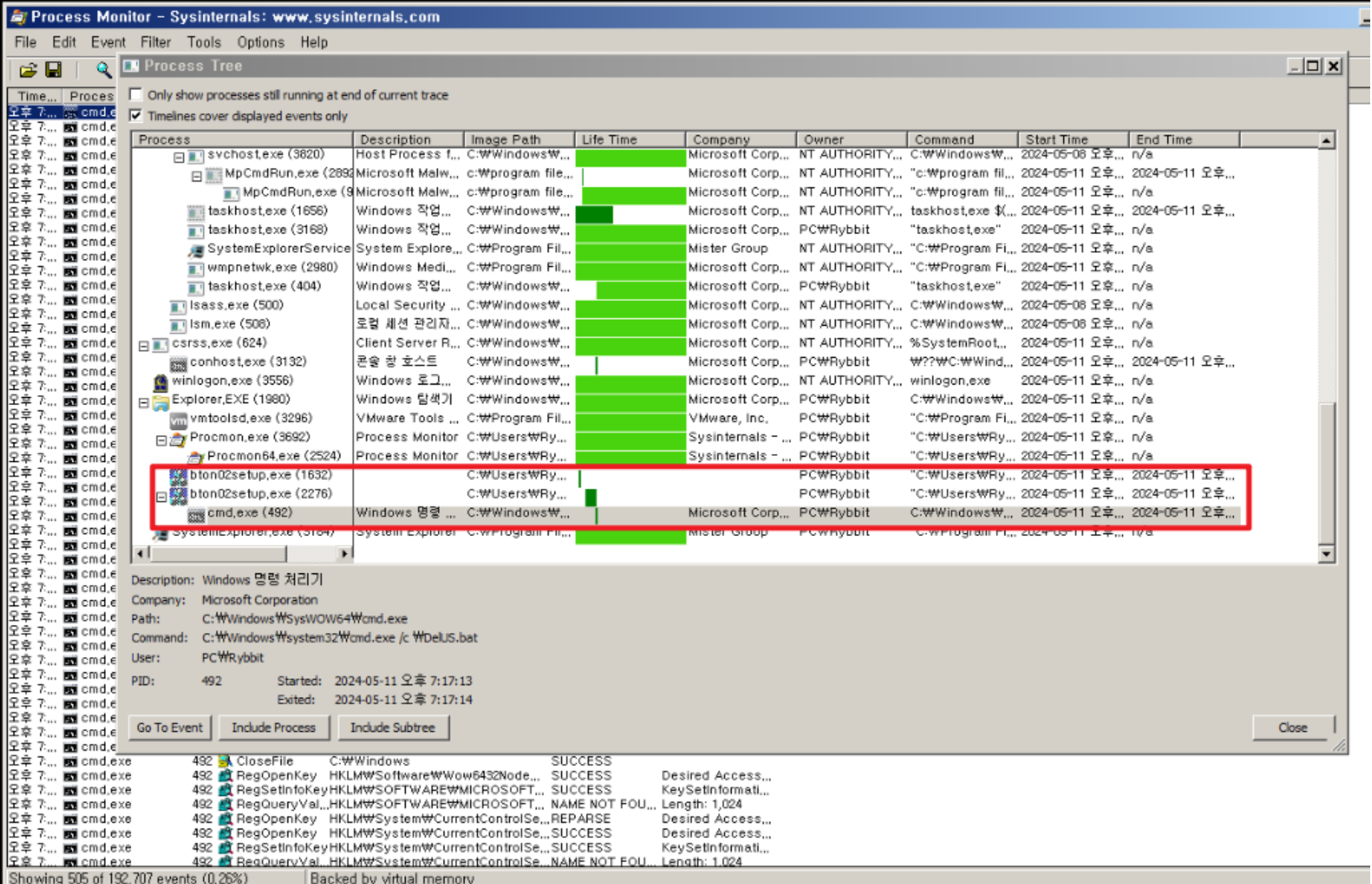Click the bton02setup.exe (2276) life time bar
This screenshot has width=1372, height=884.
coord(591,497)
